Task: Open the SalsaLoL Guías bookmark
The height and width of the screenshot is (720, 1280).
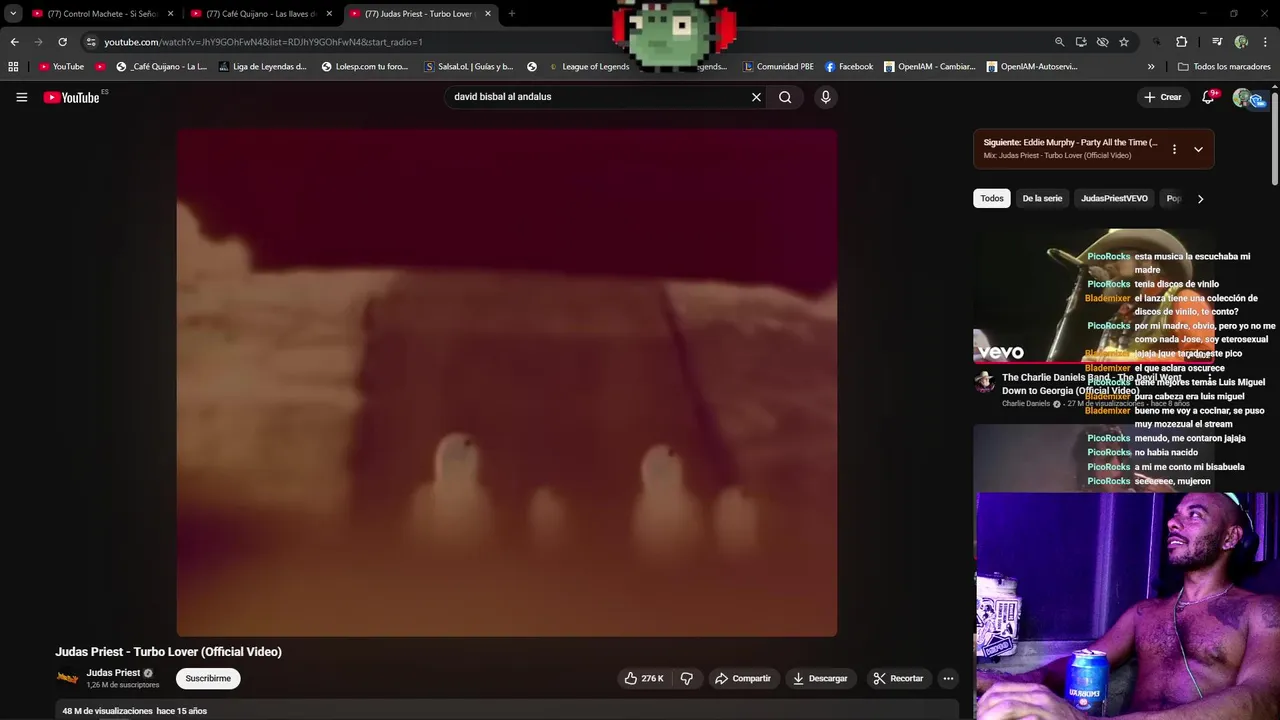Action: click(x=469, y=67)
